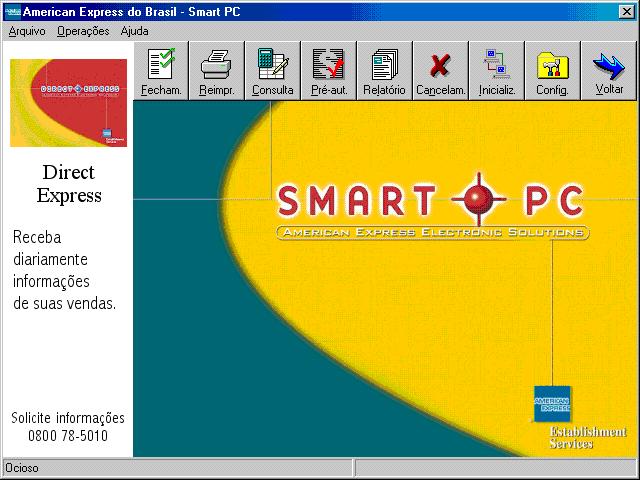Open the Ajuda menu
640x480 pixels.
(x=134, y=31)
